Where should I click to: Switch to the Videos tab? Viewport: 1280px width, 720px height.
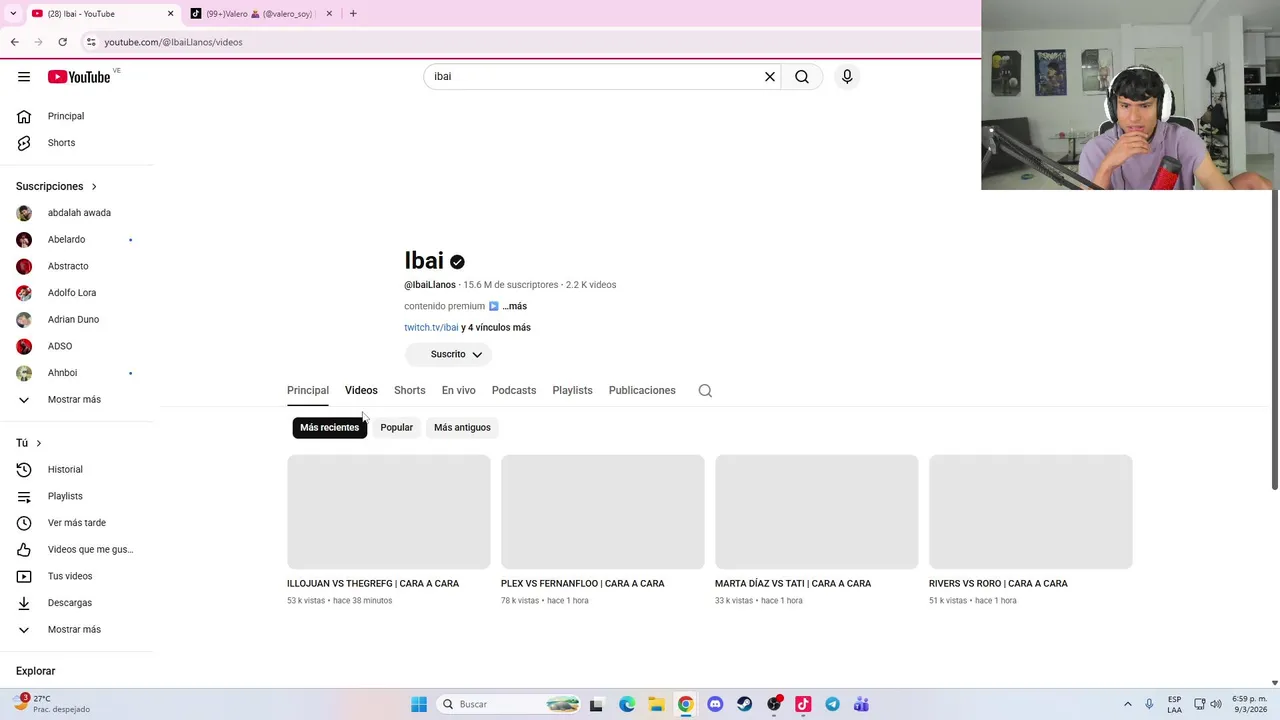point(361,390)
